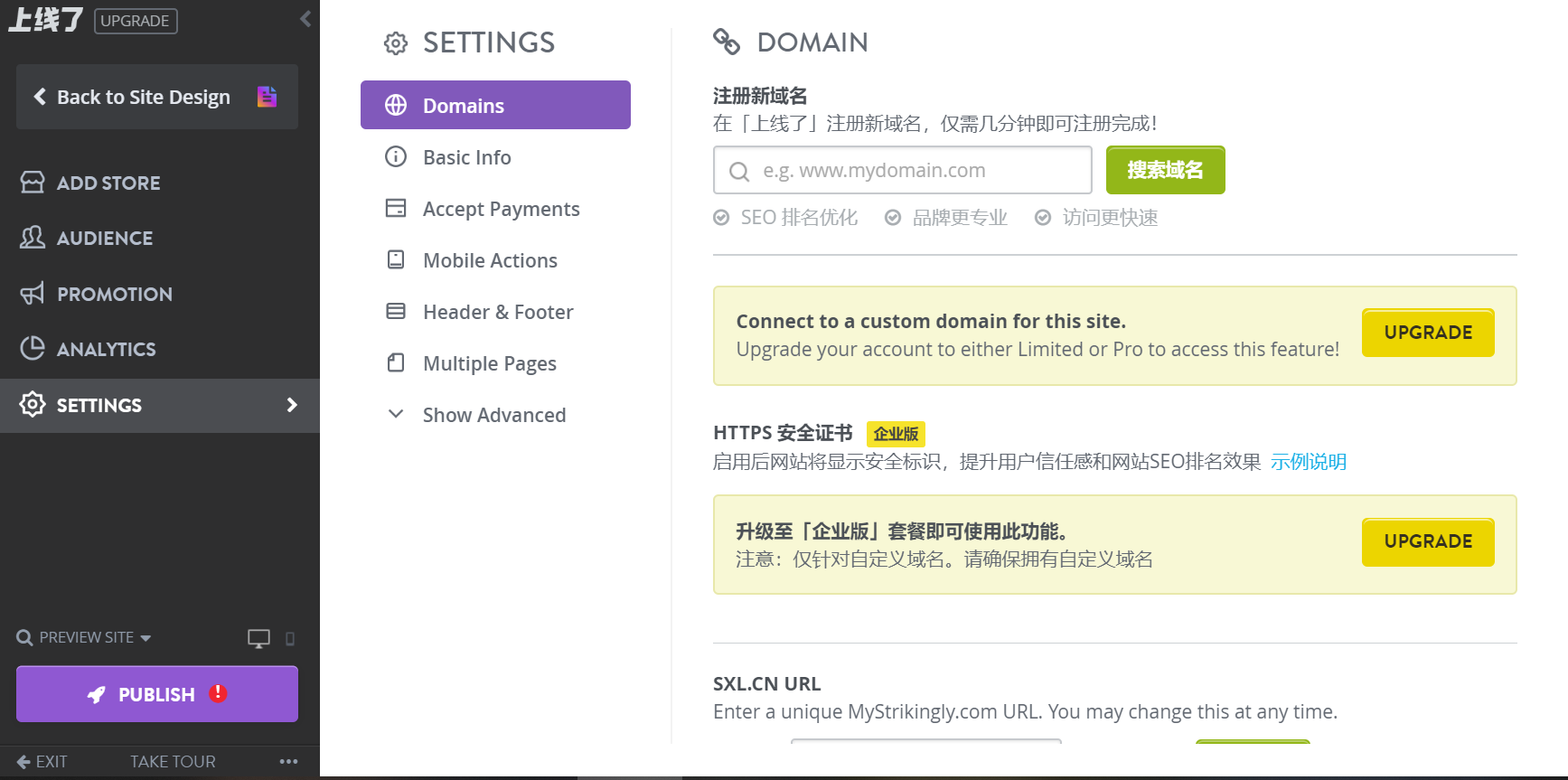Click the layout icon for Header & Footer

point(396,311)
